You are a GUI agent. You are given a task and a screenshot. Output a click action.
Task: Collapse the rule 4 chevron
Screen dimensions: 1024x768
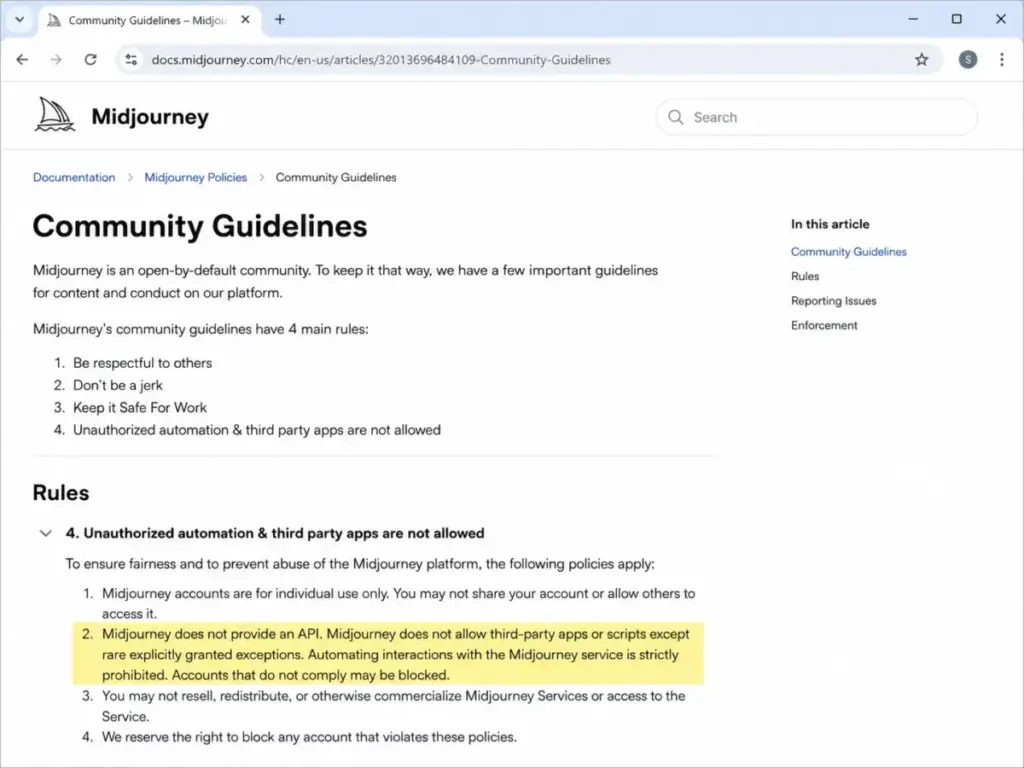tap(45, 533)
